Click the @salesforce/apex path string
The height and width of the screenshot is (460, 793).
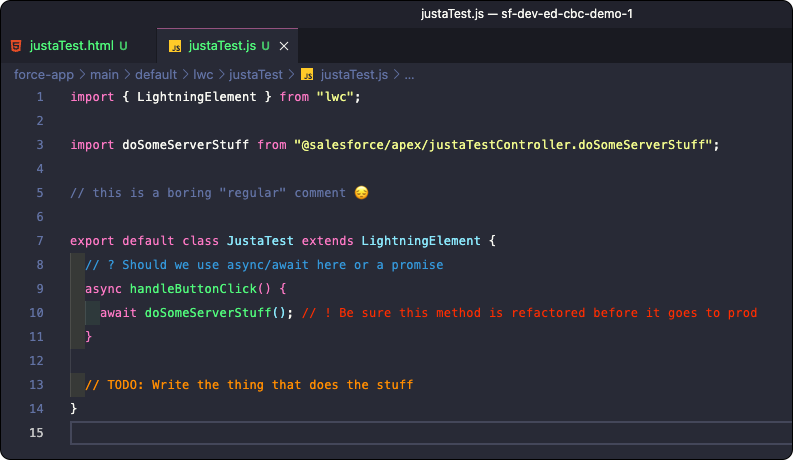coord(503,145)
